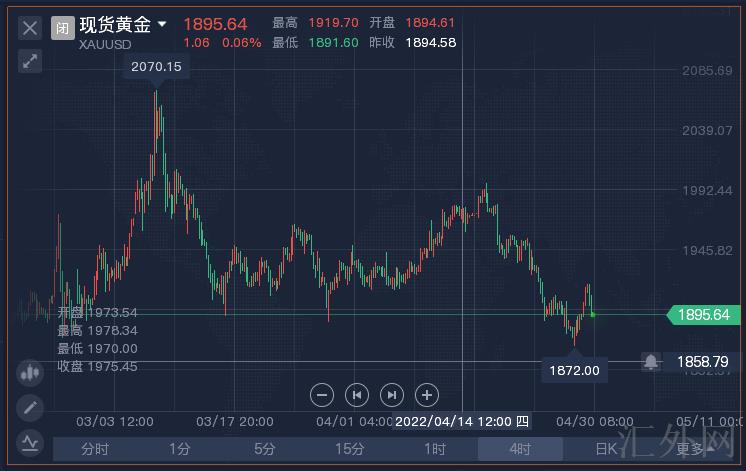Zoom out chart with minus button
Image resolution: width=746 pixels, height=471 pixels.
(322, 394)
